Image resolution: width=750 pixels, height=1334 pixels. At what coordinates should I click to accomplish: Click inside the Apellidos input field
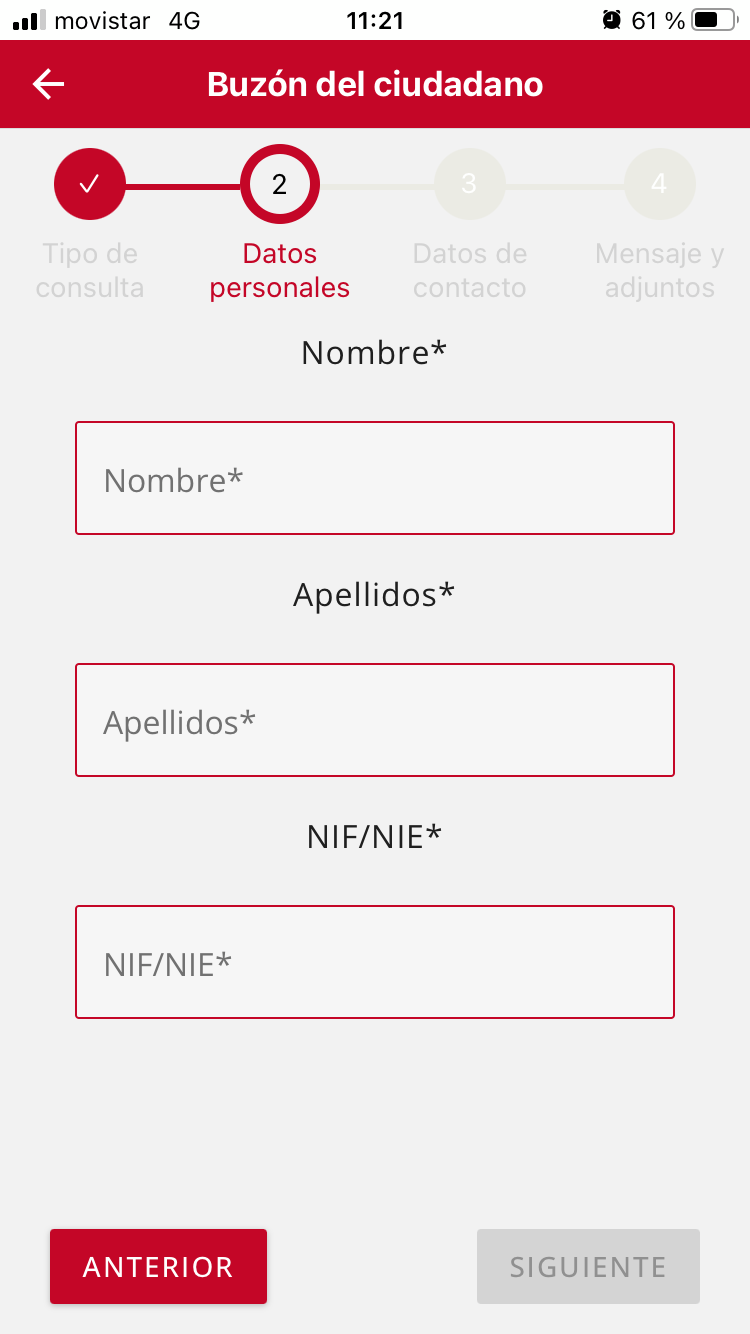(375, 720)
